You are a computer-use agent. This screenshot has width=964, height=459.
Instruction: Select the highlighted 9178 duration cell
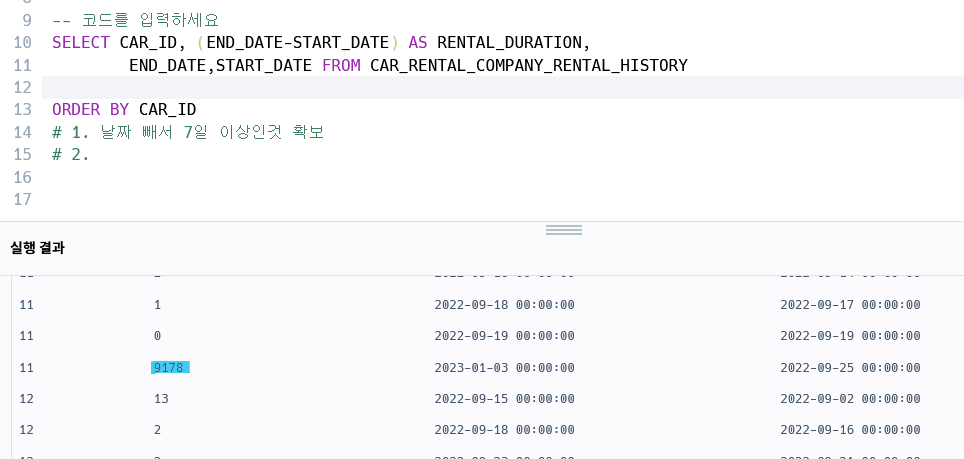coord(170,367)
